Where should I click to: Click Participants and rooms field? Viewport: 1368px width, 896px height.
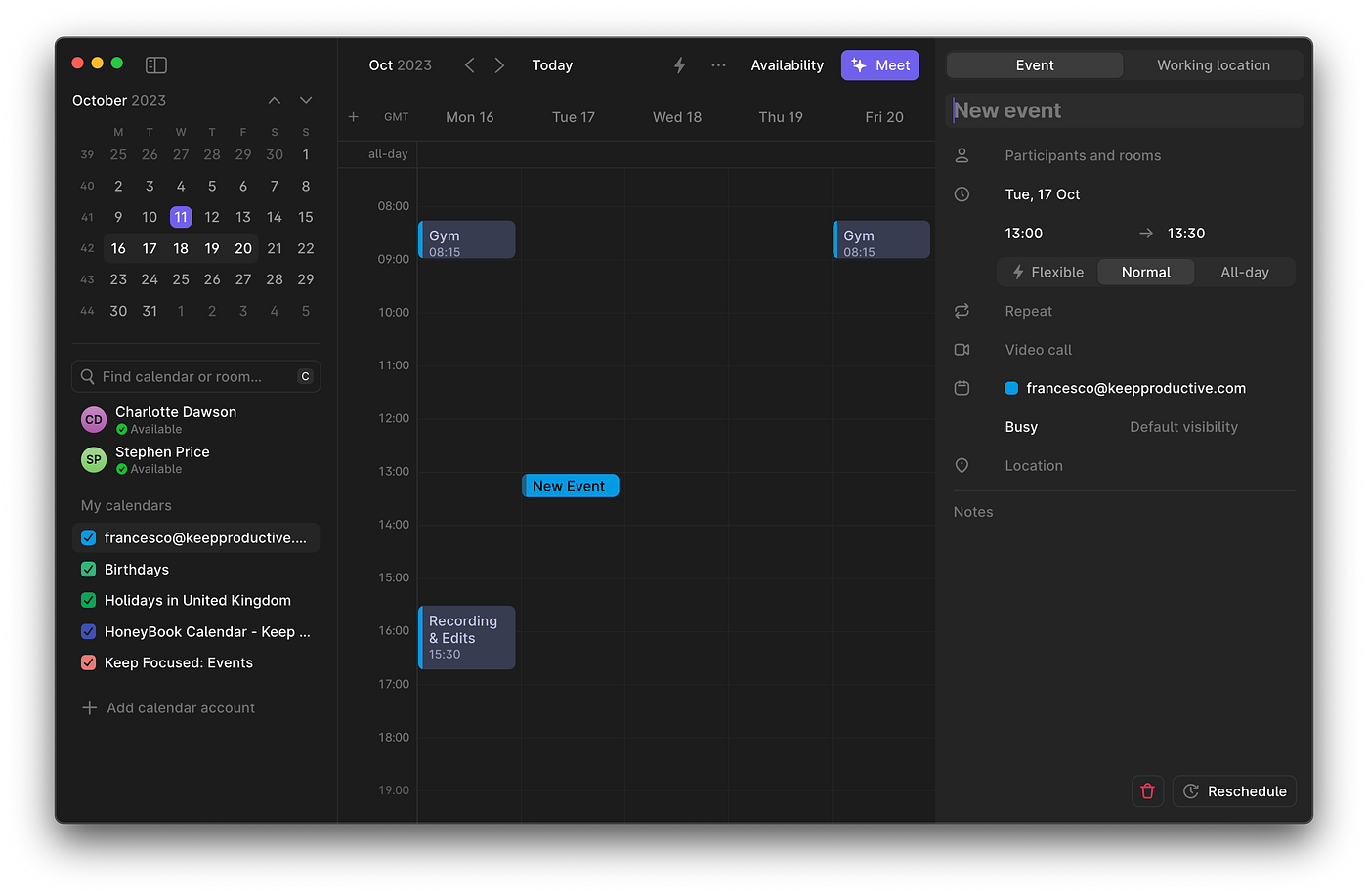[1083, 155]
